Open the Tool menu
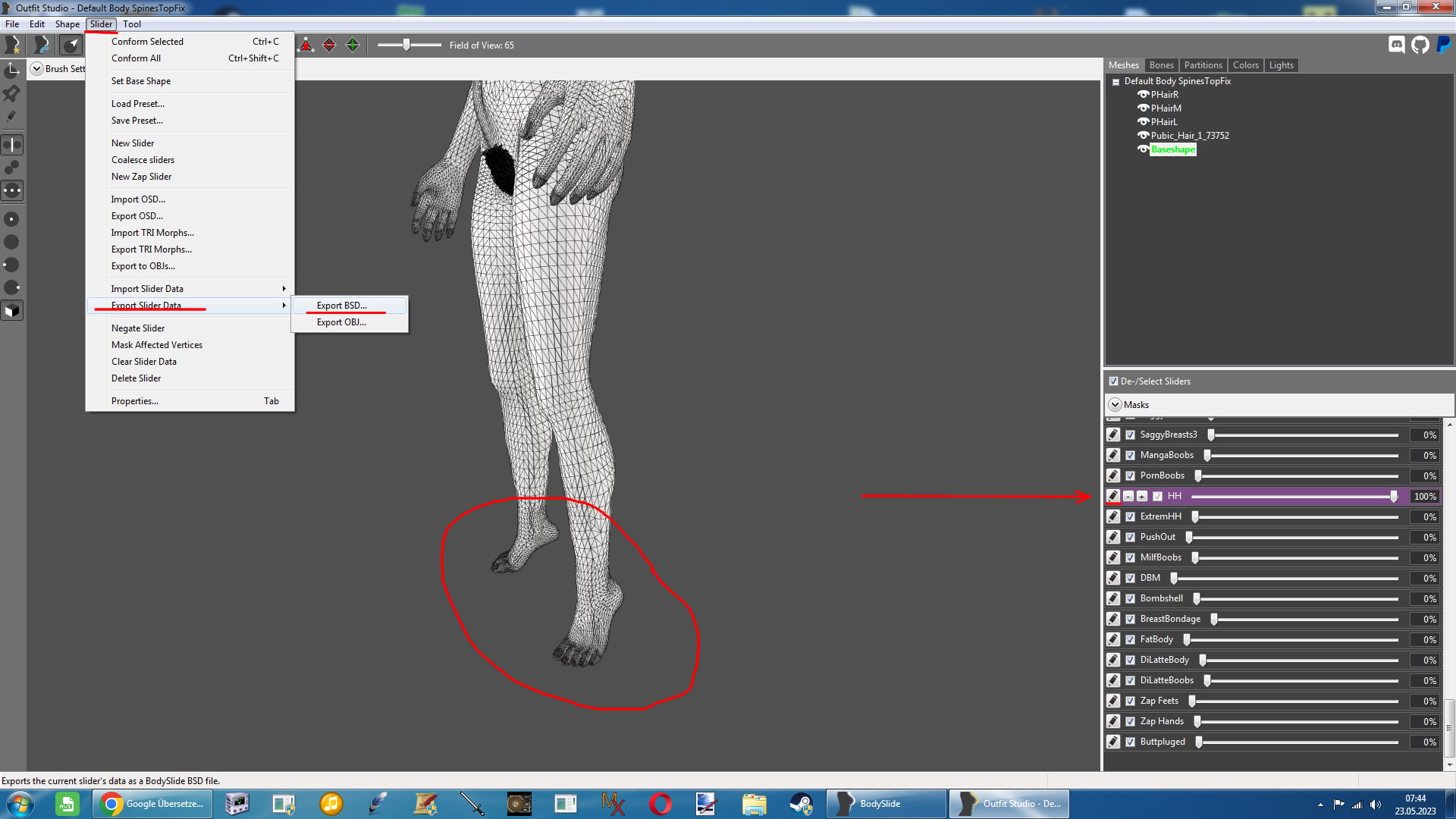 click(132, 24)
